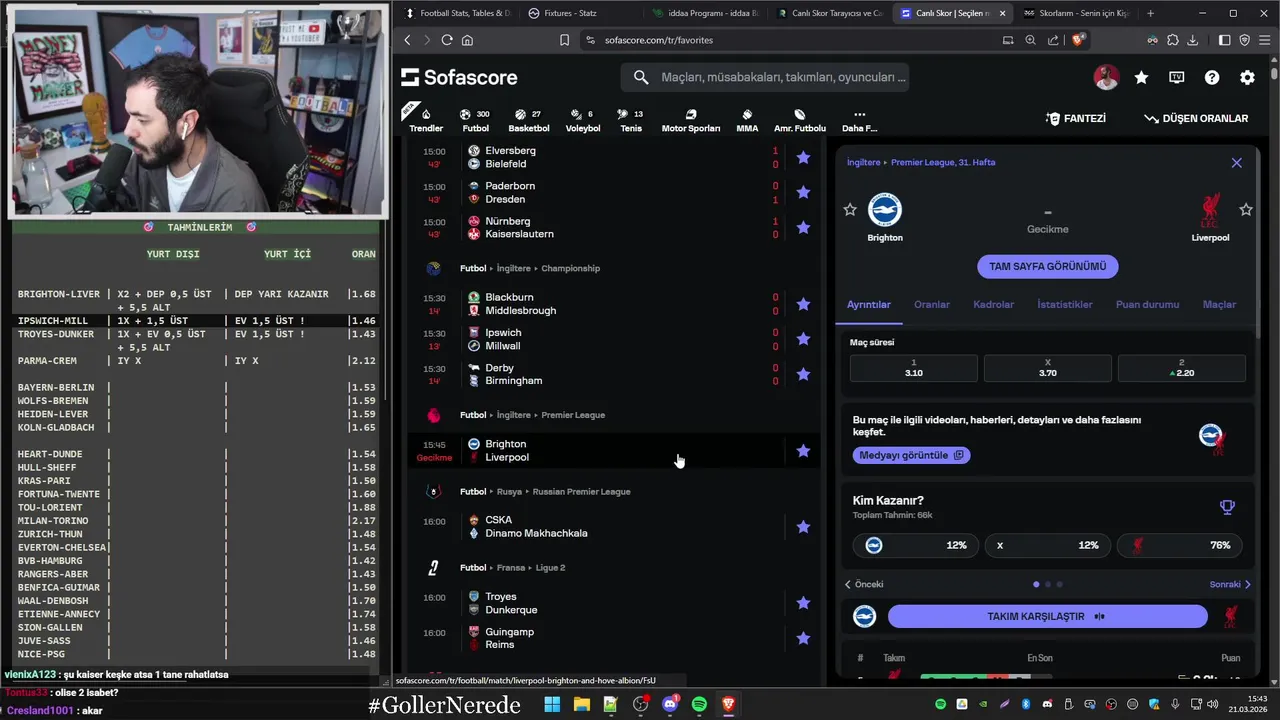Screen dimensions: 1280x720
Task: Toggle favorite star for CSKA–Dinamo Makhachkala
Action: [803, 527]
